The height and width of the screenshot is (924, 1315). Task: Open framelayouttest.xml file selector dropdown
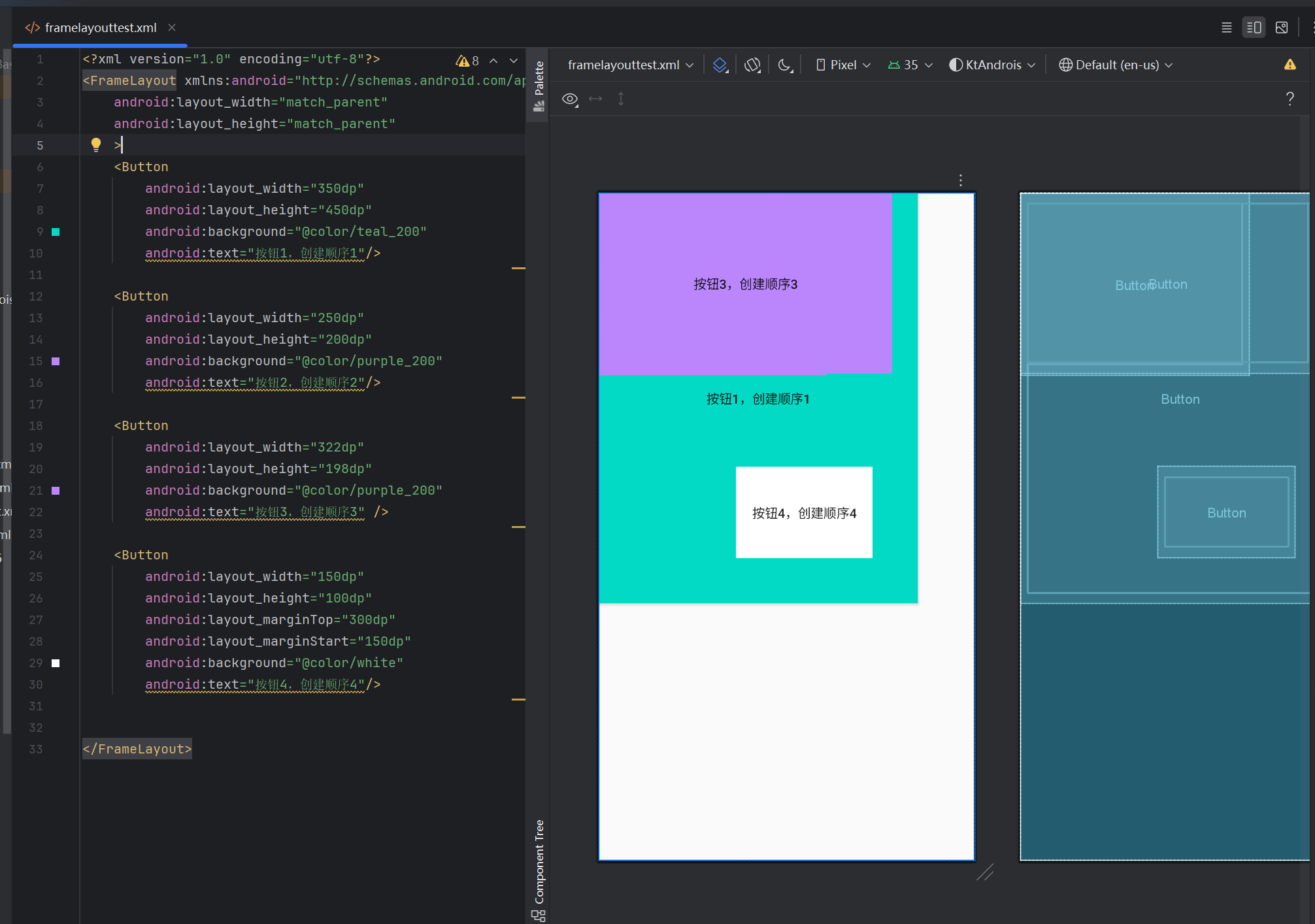point(630,65)
